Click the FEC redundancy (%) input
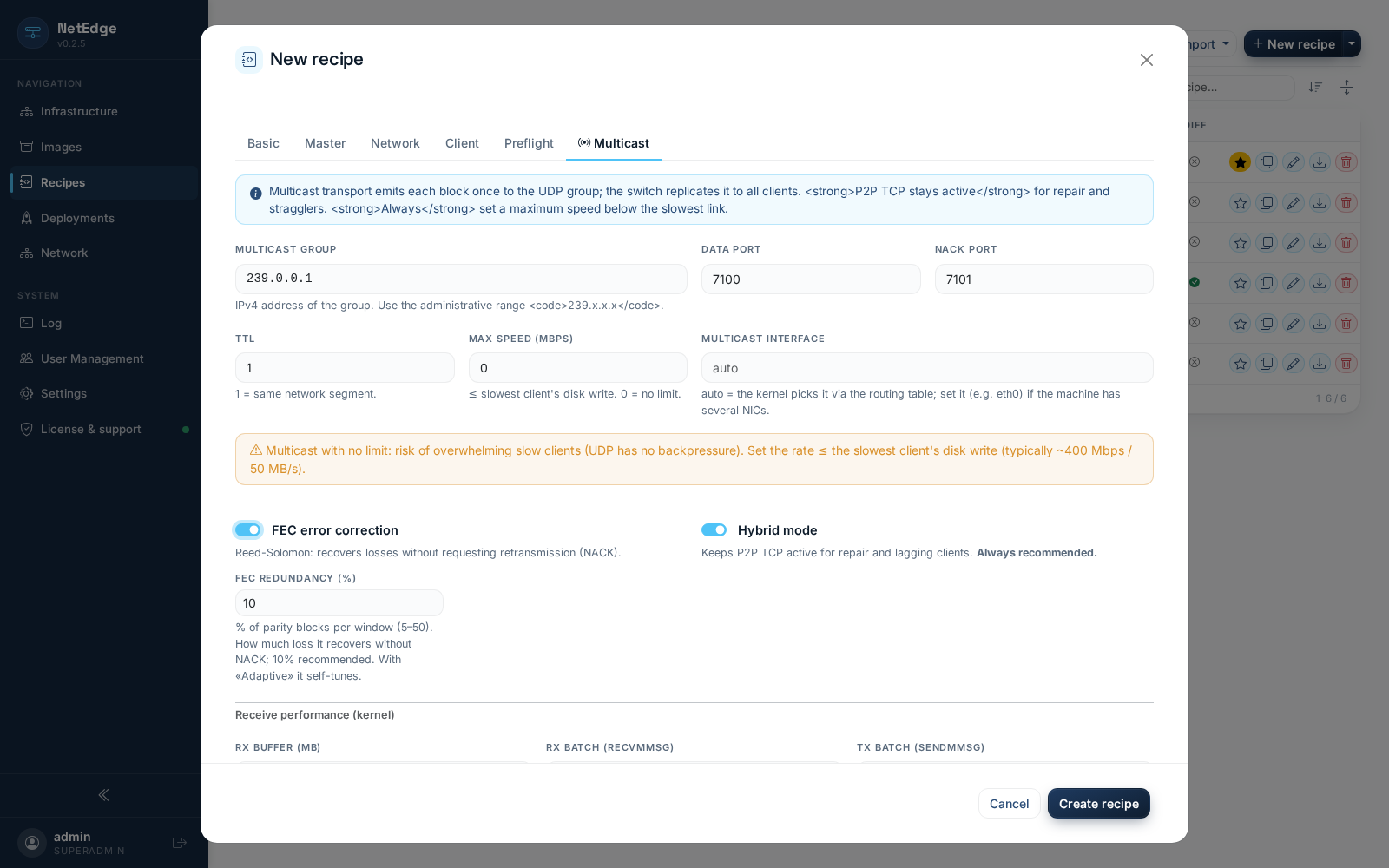This screenshot has width=1389, height=868. tap(339, 603)
